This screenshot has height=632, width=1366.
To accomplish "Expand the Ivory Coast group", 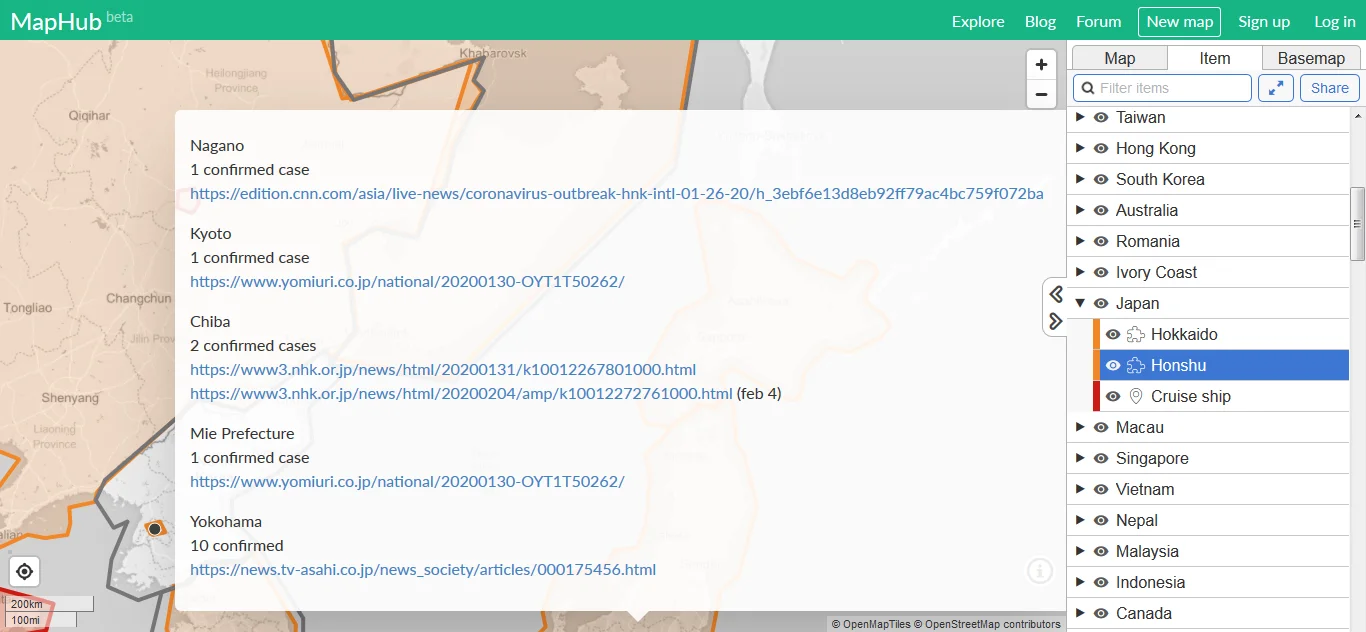I will click(1080, 272).
